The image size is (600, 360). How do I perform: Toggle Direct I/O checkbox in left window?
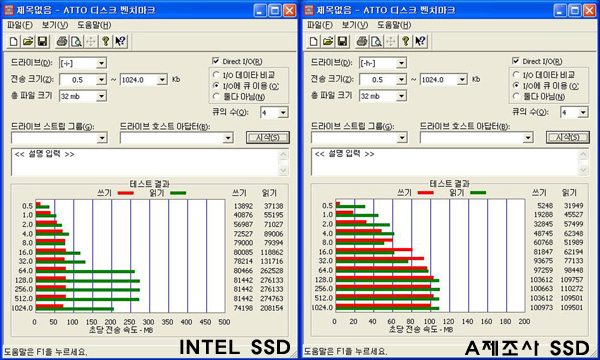pyautogui.click(x=216, y=61)
